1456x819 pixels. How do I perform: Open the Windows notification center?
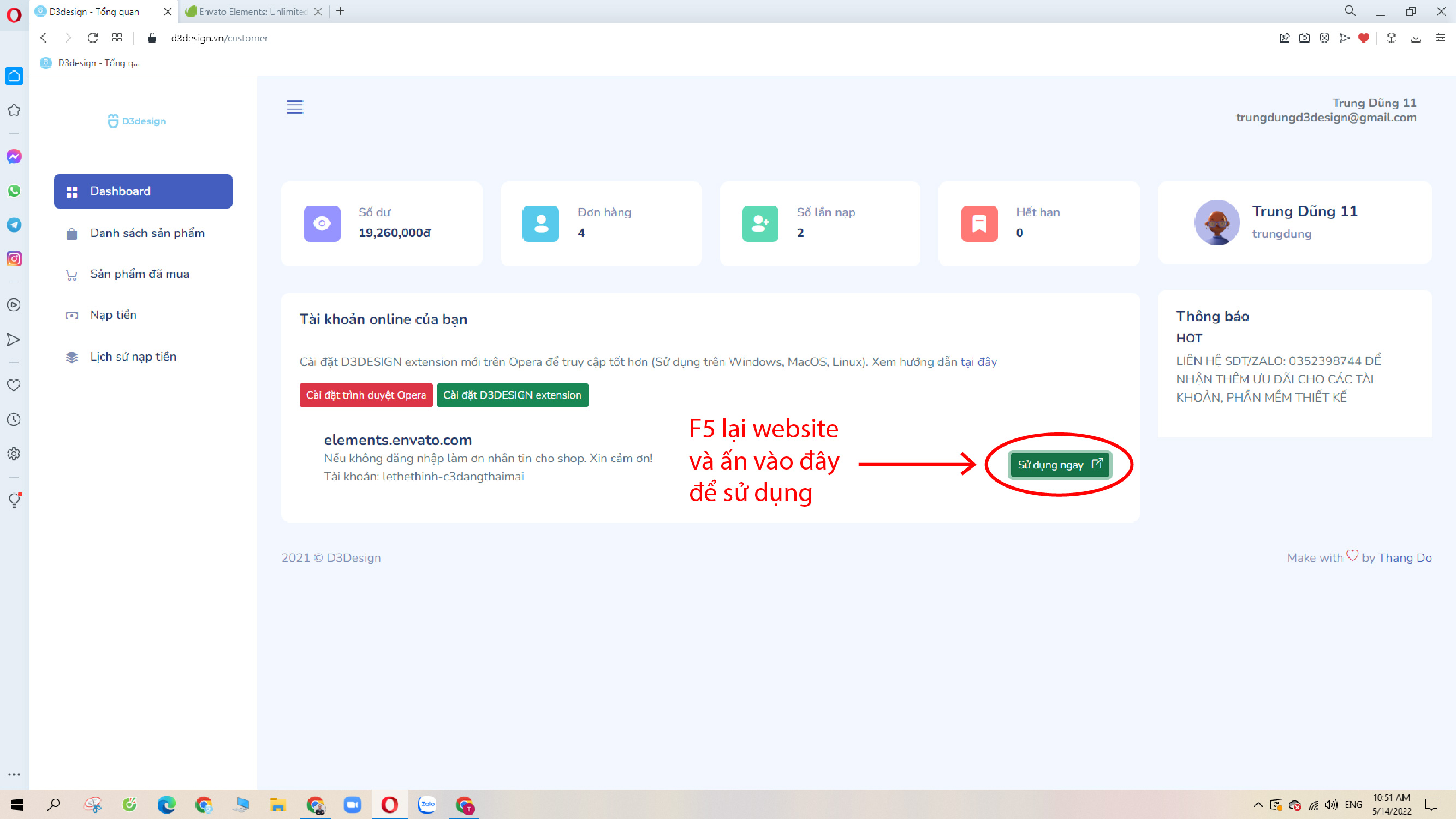tap(1431, 804)
